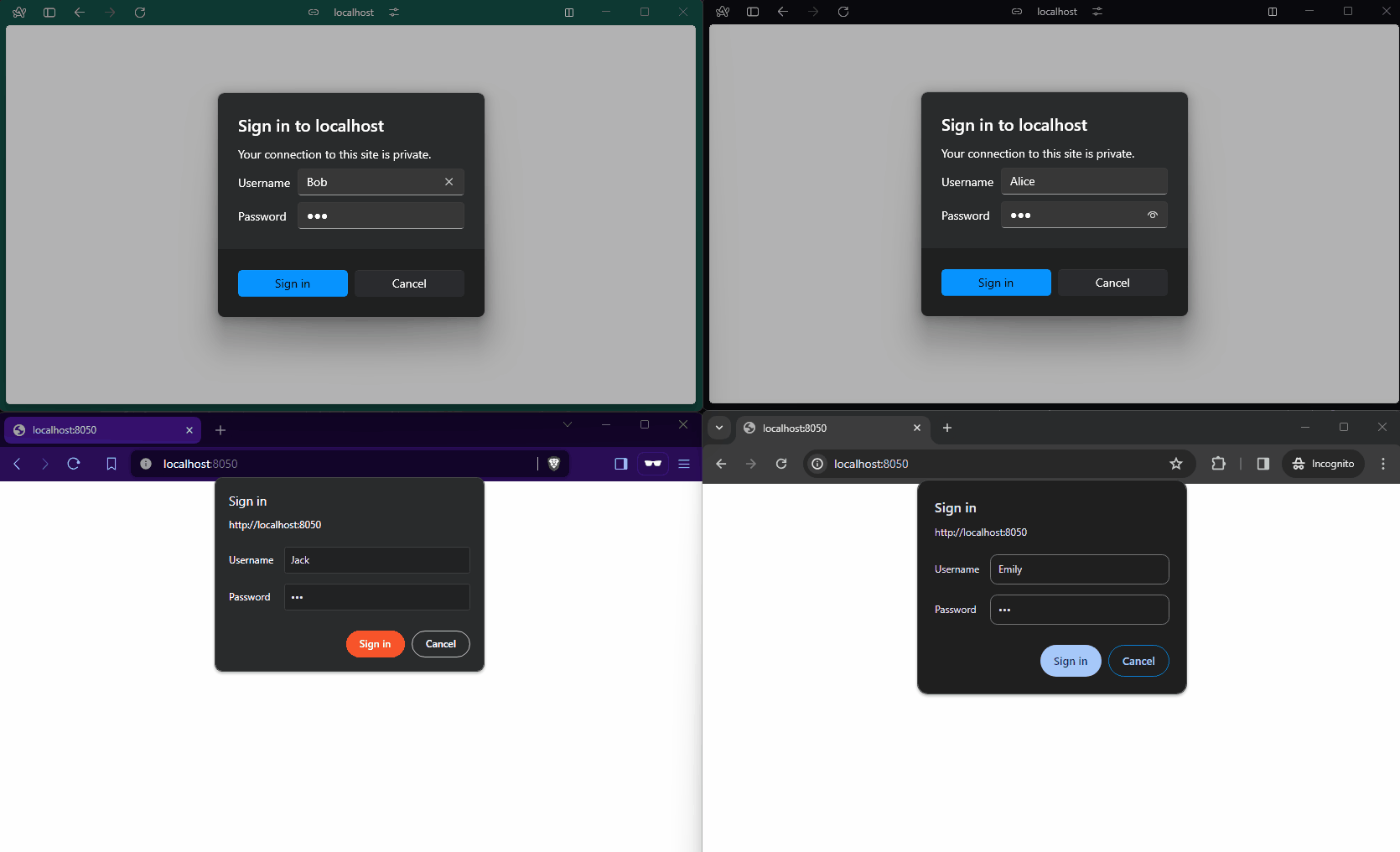Go back in Brave window
Screen dimensions: 1400x852
[x=17, y=464]
